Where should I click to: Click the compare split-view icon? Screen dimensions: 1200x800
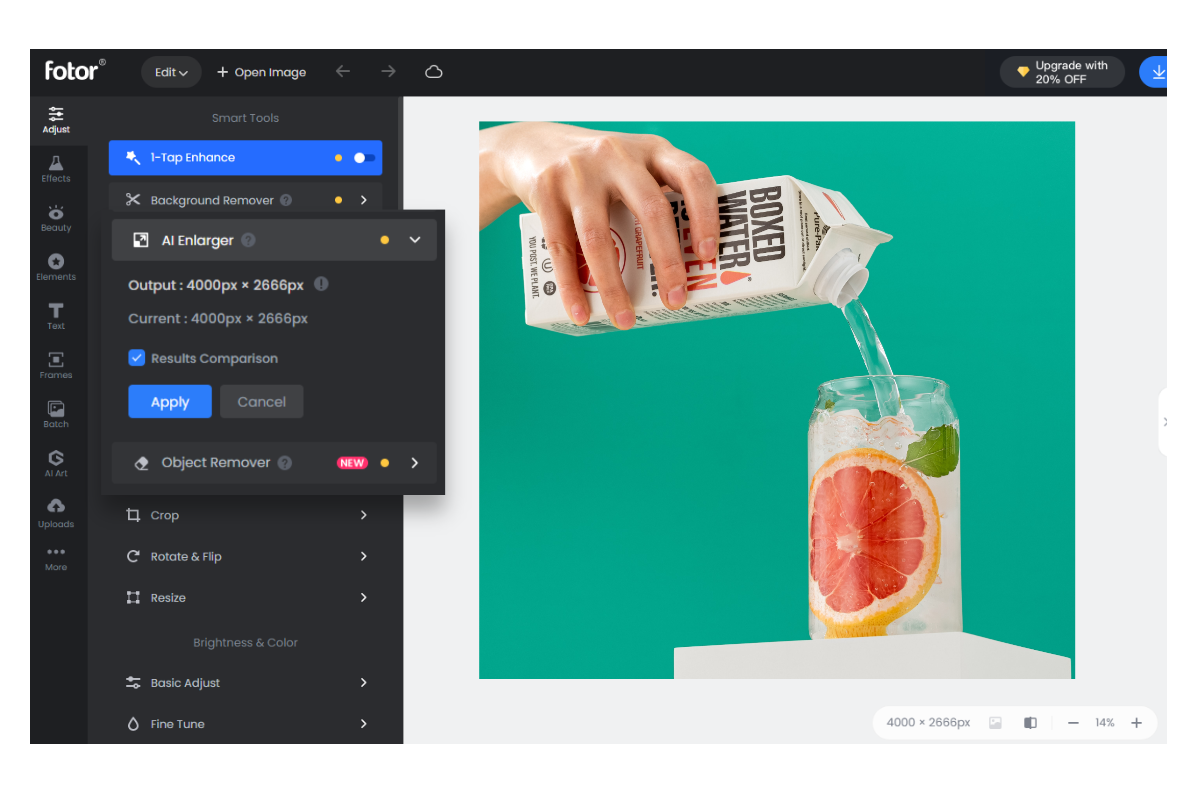(1031, 723)
